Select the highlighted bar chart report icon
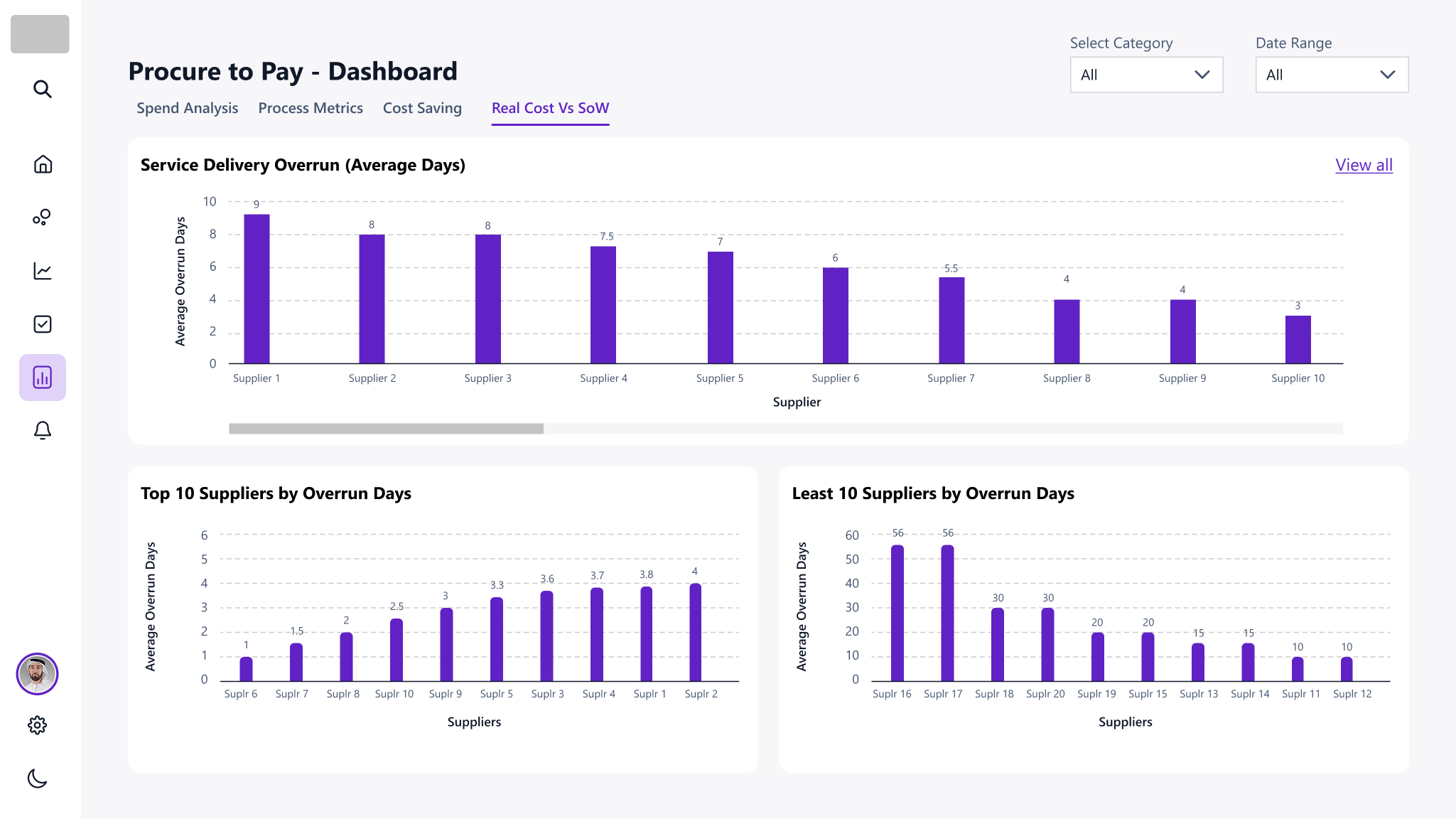1456x819 pixels. pos(43,378)
